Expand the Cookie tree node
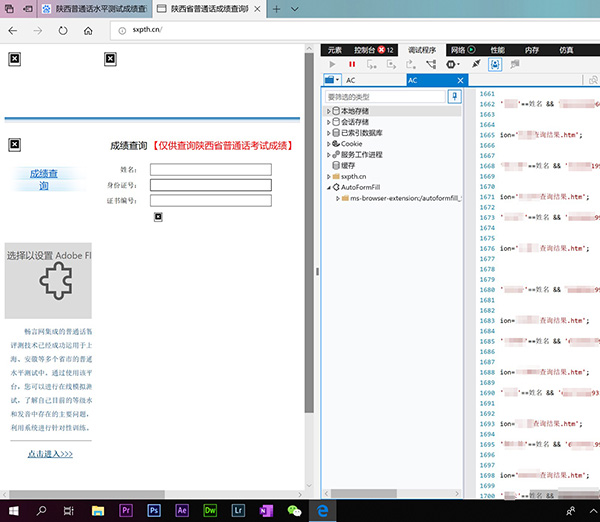The height and width of the screenshot is (522, 600). (x=329, y=144)
